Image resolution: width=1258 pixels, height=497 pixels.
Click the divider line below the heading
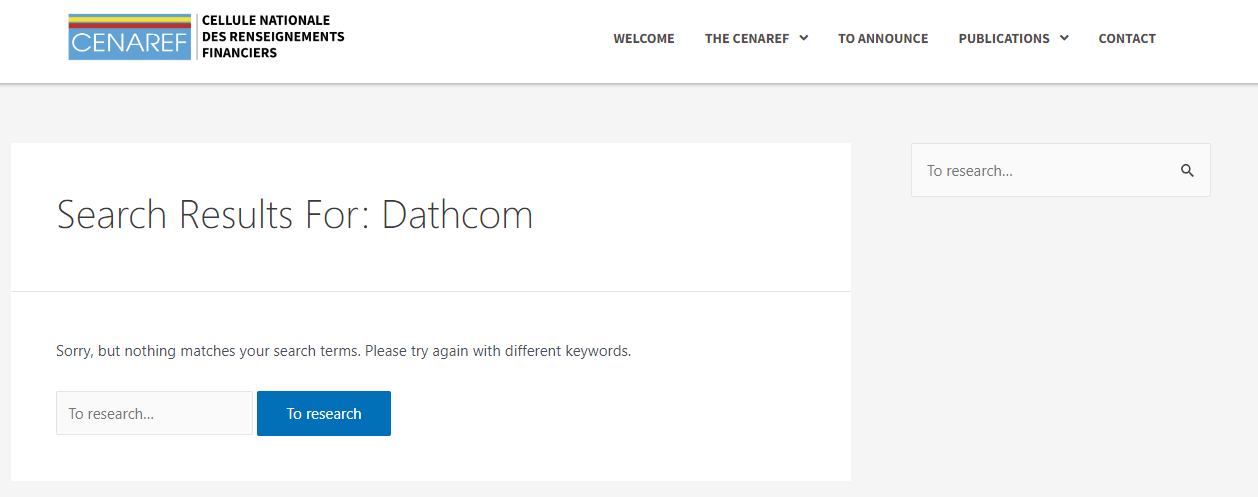point(431,291)
